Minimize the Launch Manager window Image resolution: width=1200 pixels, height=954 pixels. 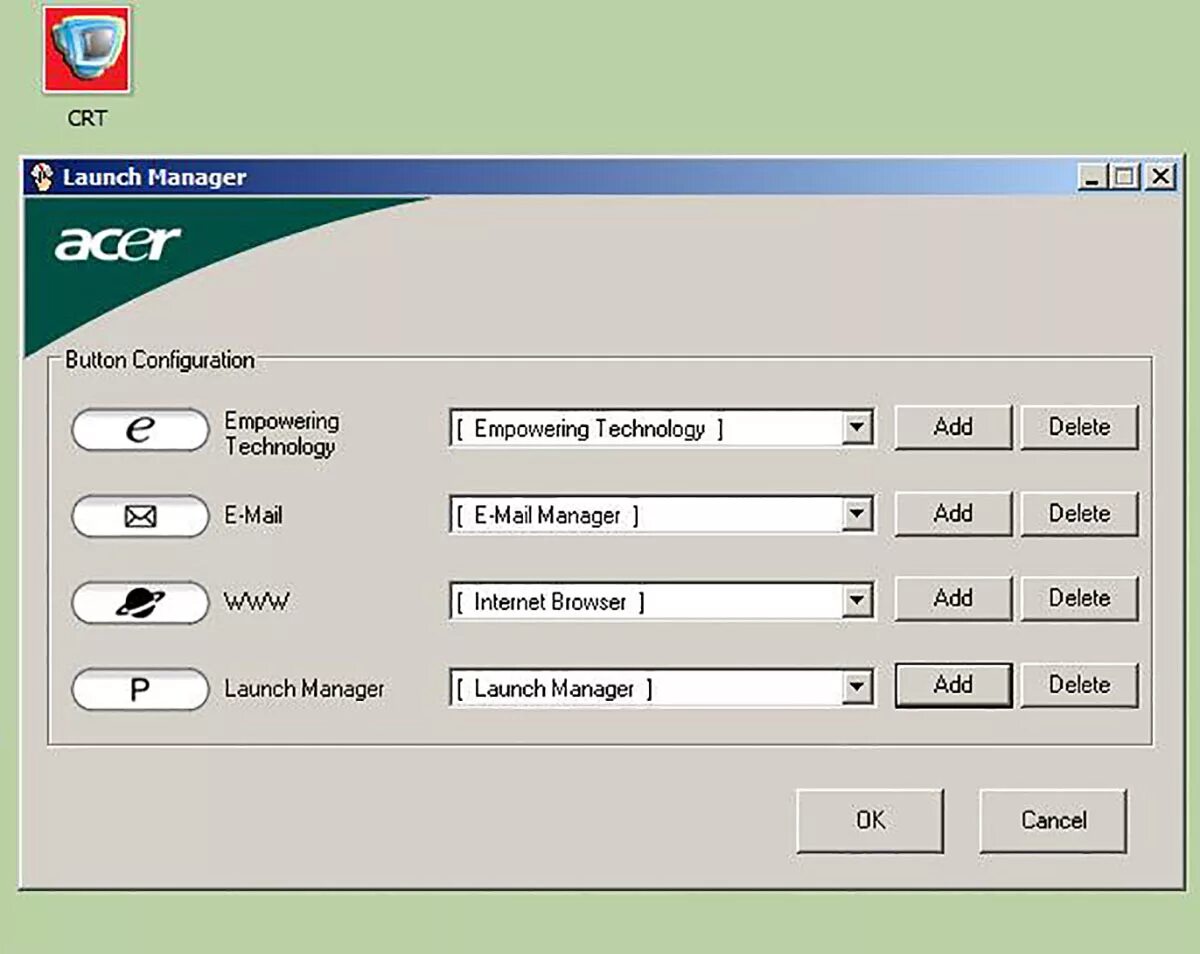pos(1091,177)
